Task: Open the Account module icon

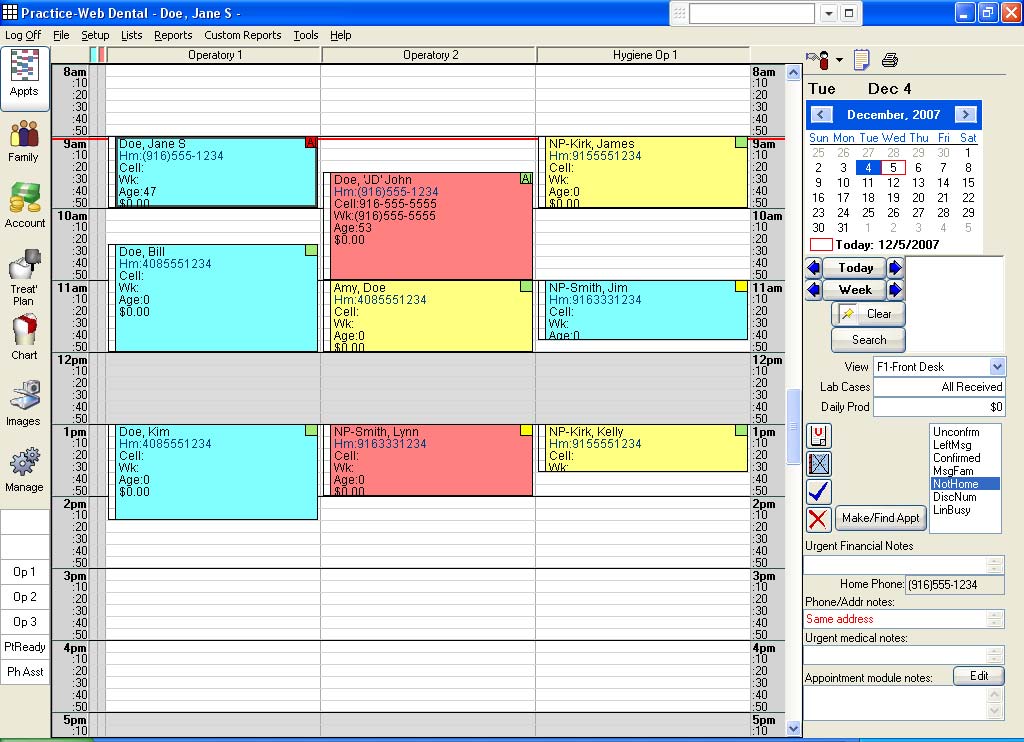Action: pyautogui.click(x=24, y=203)
